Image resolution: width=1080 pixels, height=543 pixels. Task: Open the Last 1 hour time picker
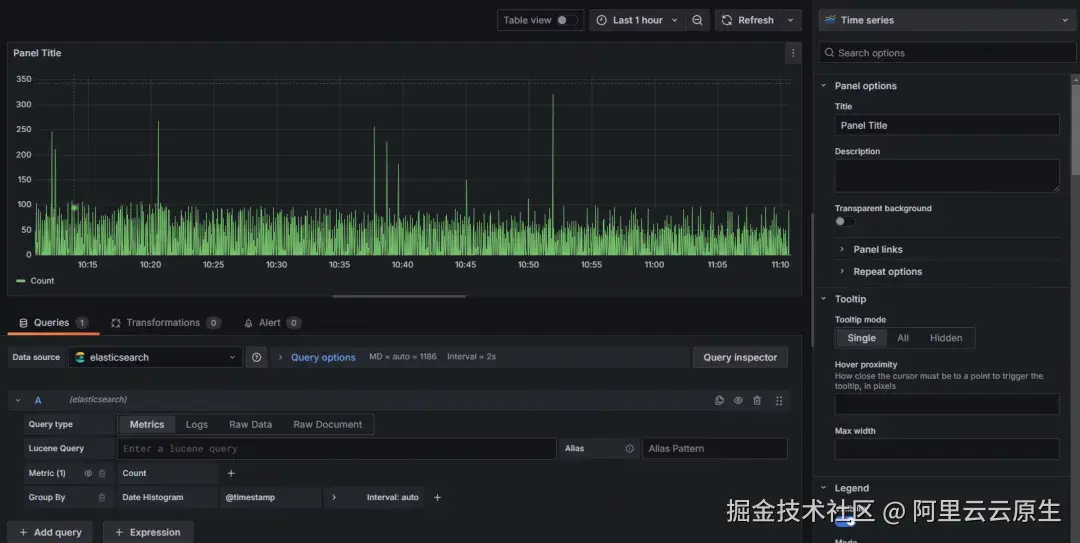(x=637, y=20)
